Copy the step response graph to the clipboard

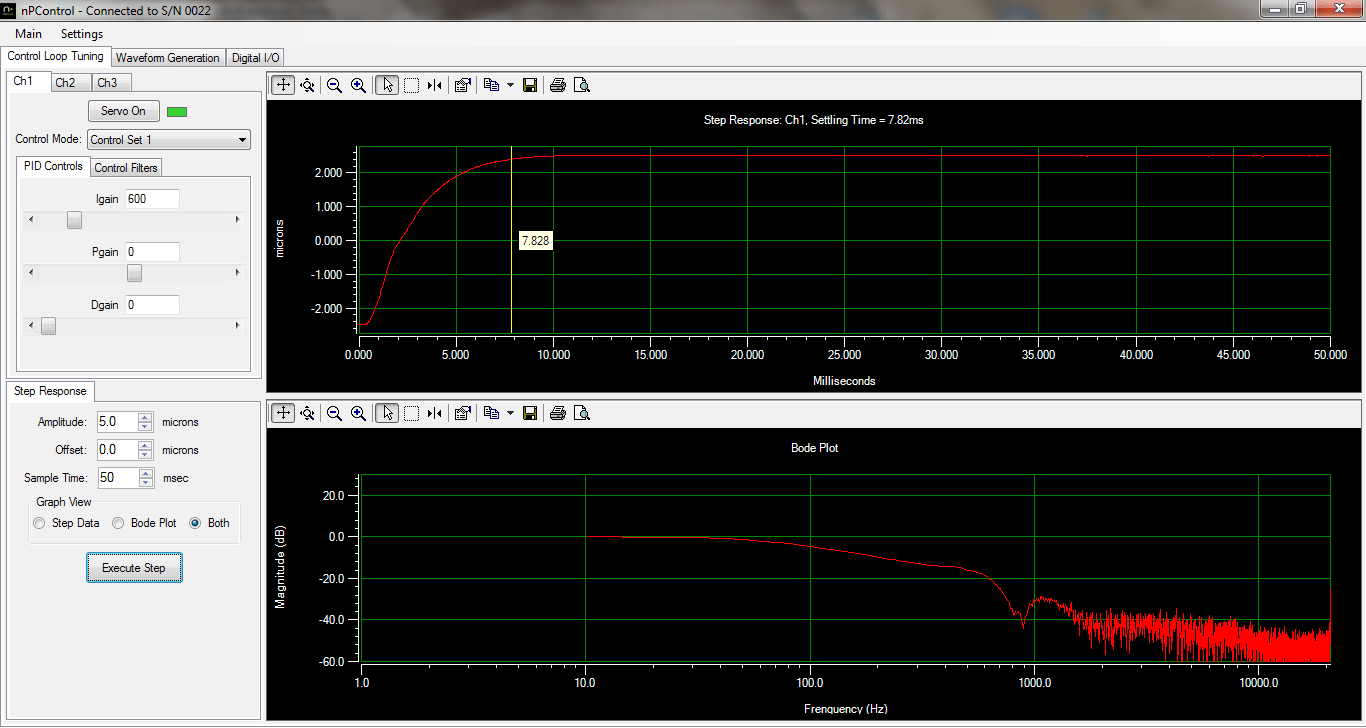click(x=491, y=85)
